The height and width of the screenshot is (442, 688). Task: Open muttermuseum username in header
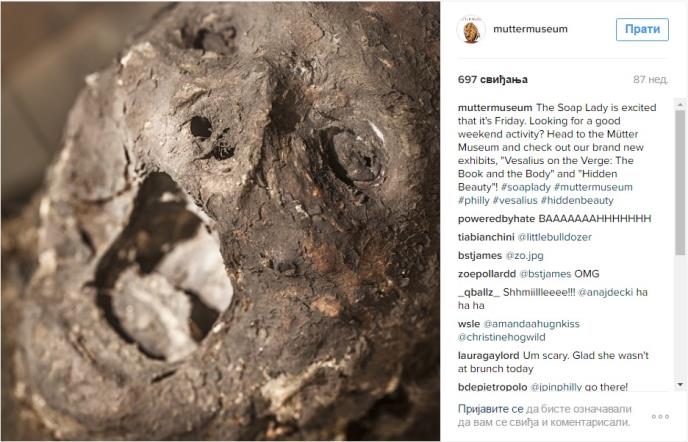pyautogui.click(x=530, y=29)
